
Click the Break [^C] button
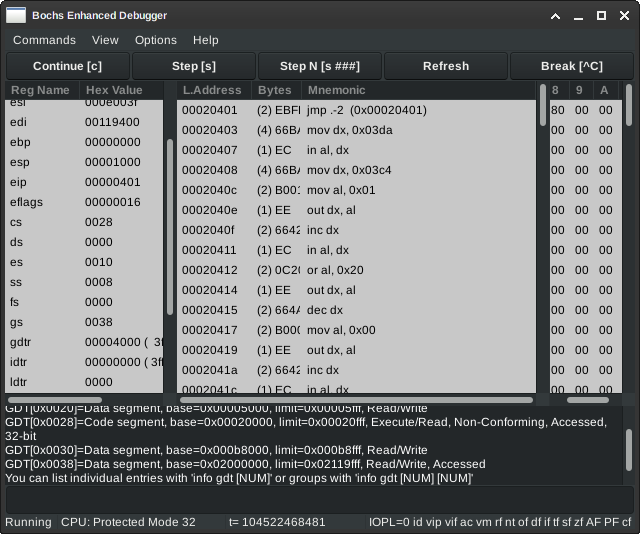572,66
